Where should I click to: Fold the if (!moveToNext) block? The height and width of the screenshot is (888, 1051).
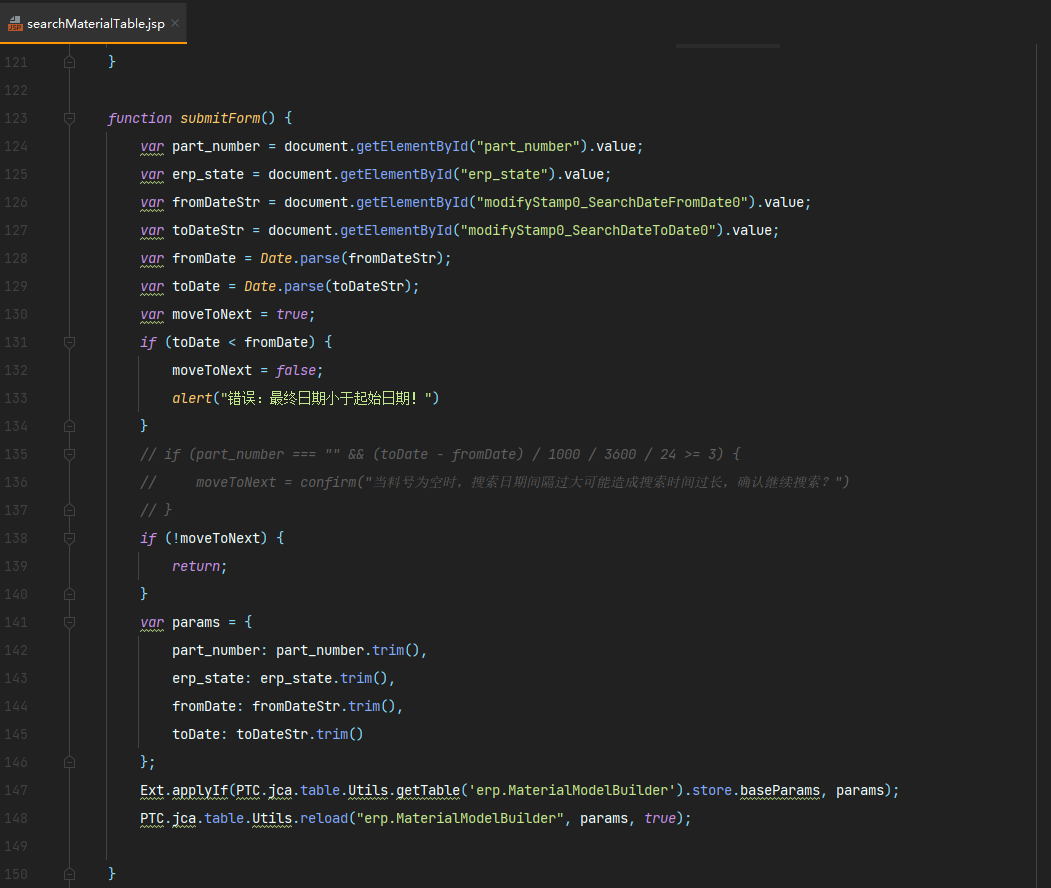69,538
